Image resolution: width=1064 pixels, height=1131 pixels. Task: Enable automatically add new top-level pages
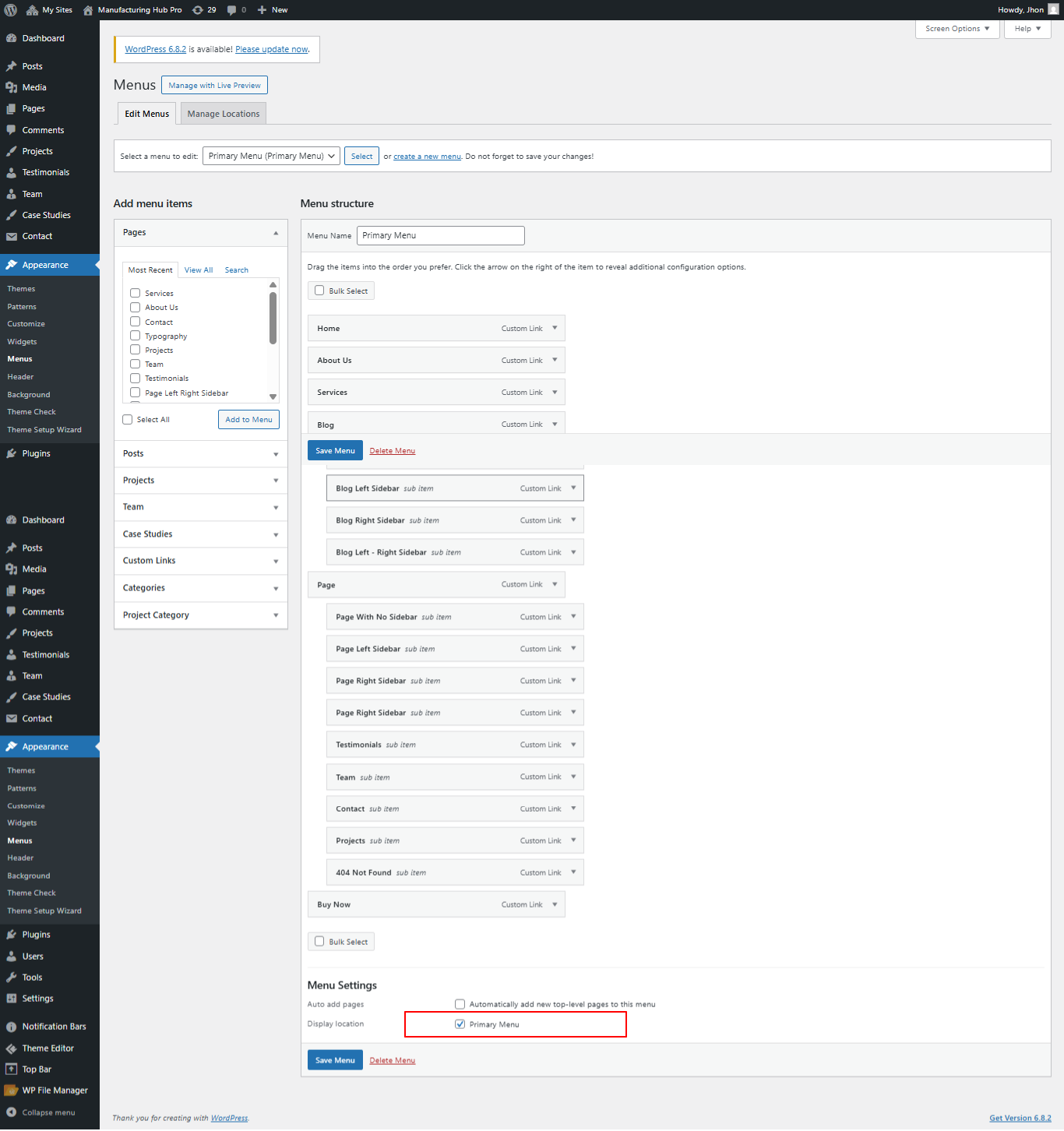[x=460, y=1004]
